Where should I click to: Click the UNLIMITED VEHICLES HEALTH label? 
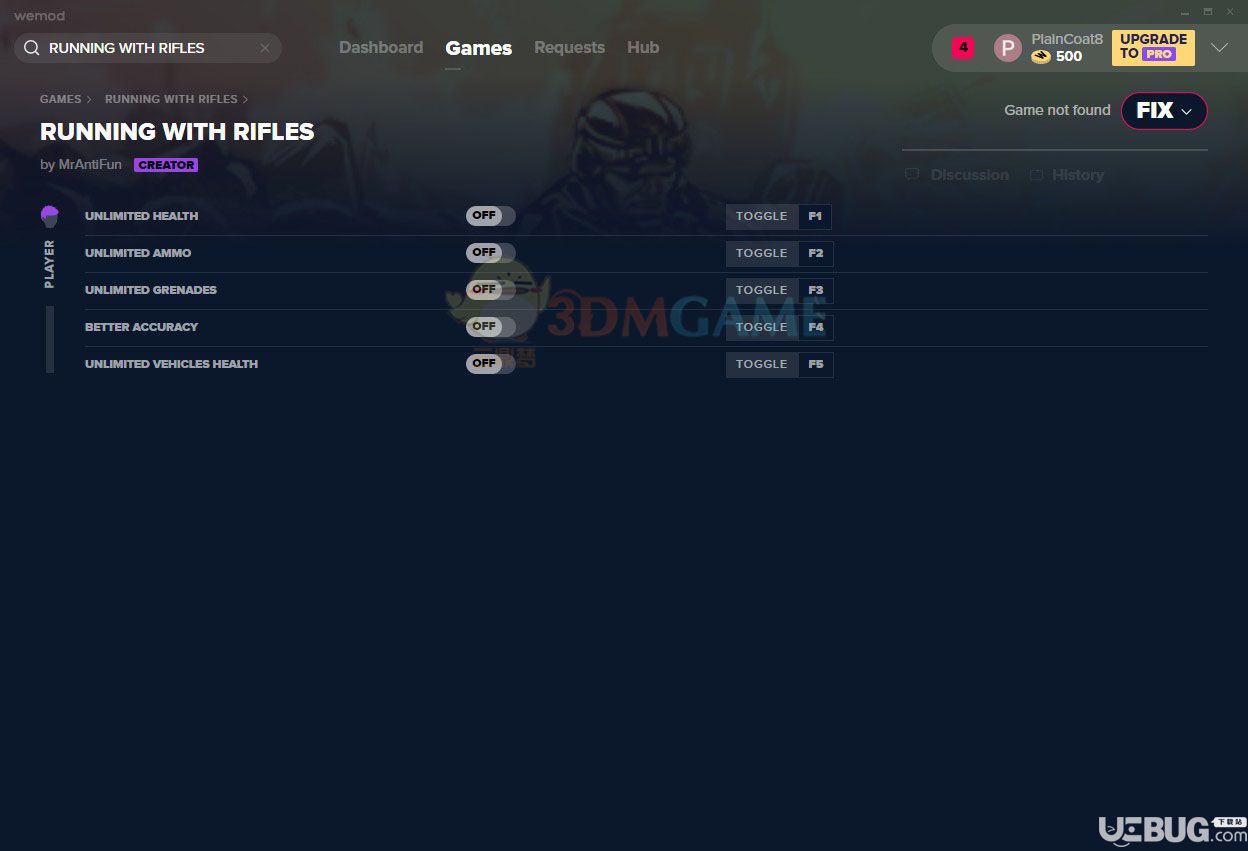(x=172, y=364)
